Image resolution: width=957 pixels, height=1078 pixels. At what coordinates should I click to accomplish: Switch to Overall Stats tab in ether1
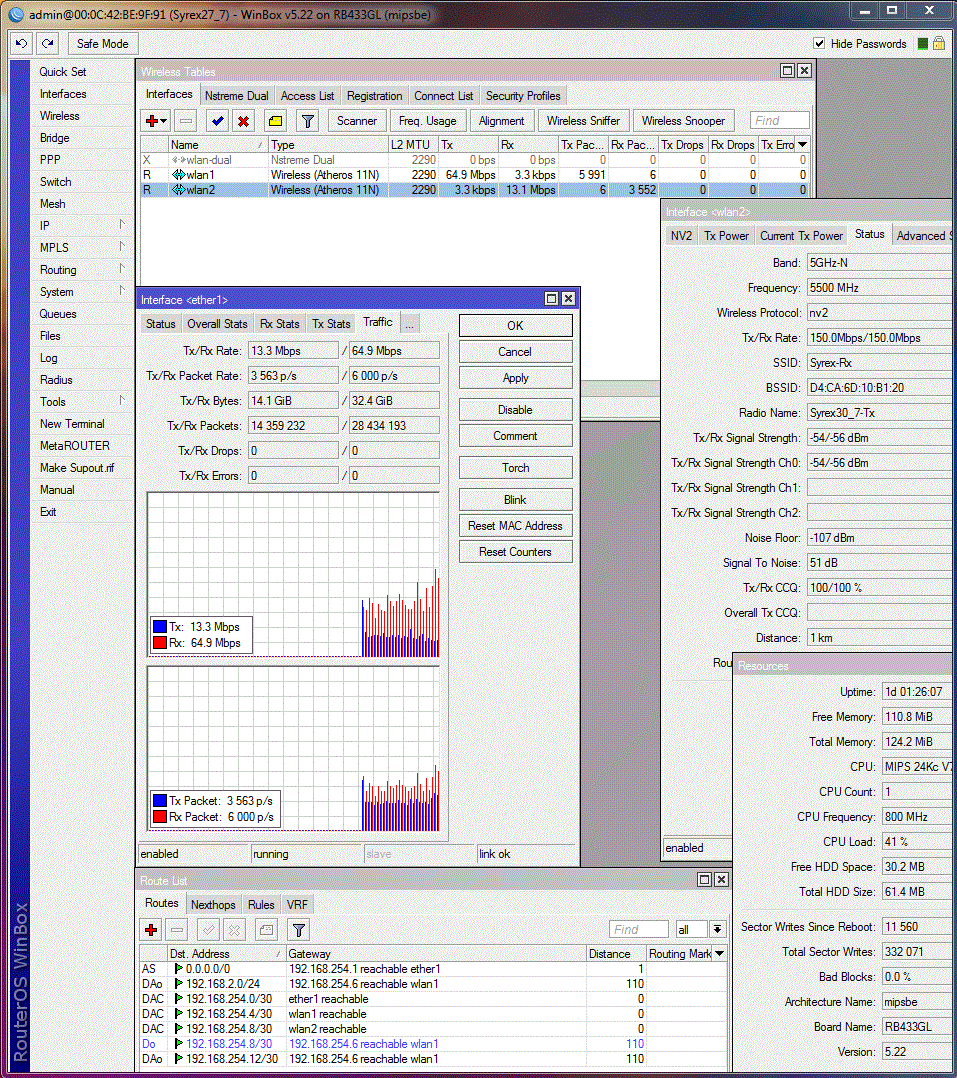[217, 324]
